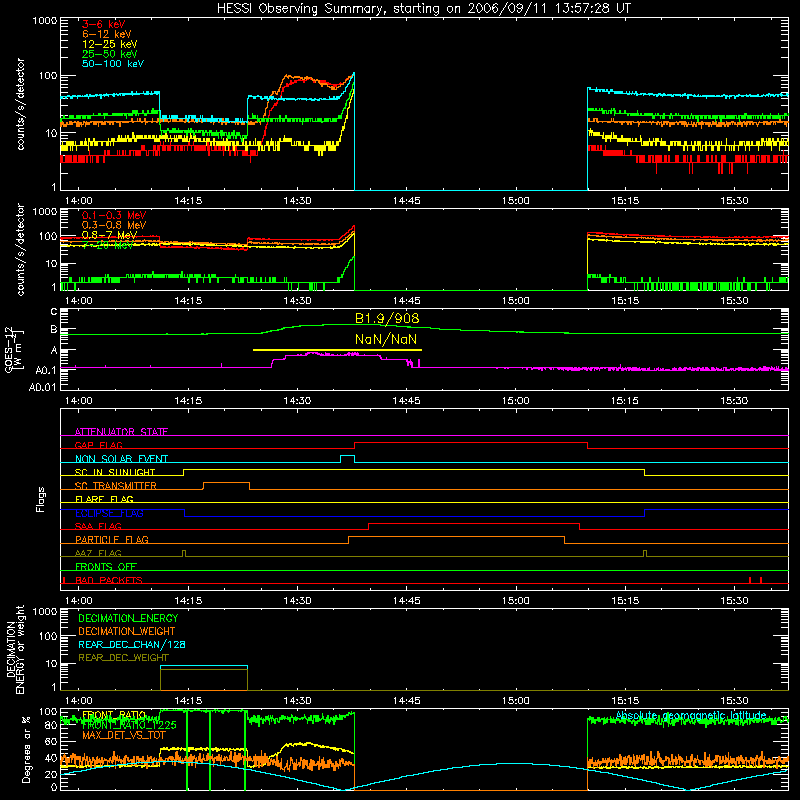Click the vertical Flags axis title

click(x=41, y=499)
